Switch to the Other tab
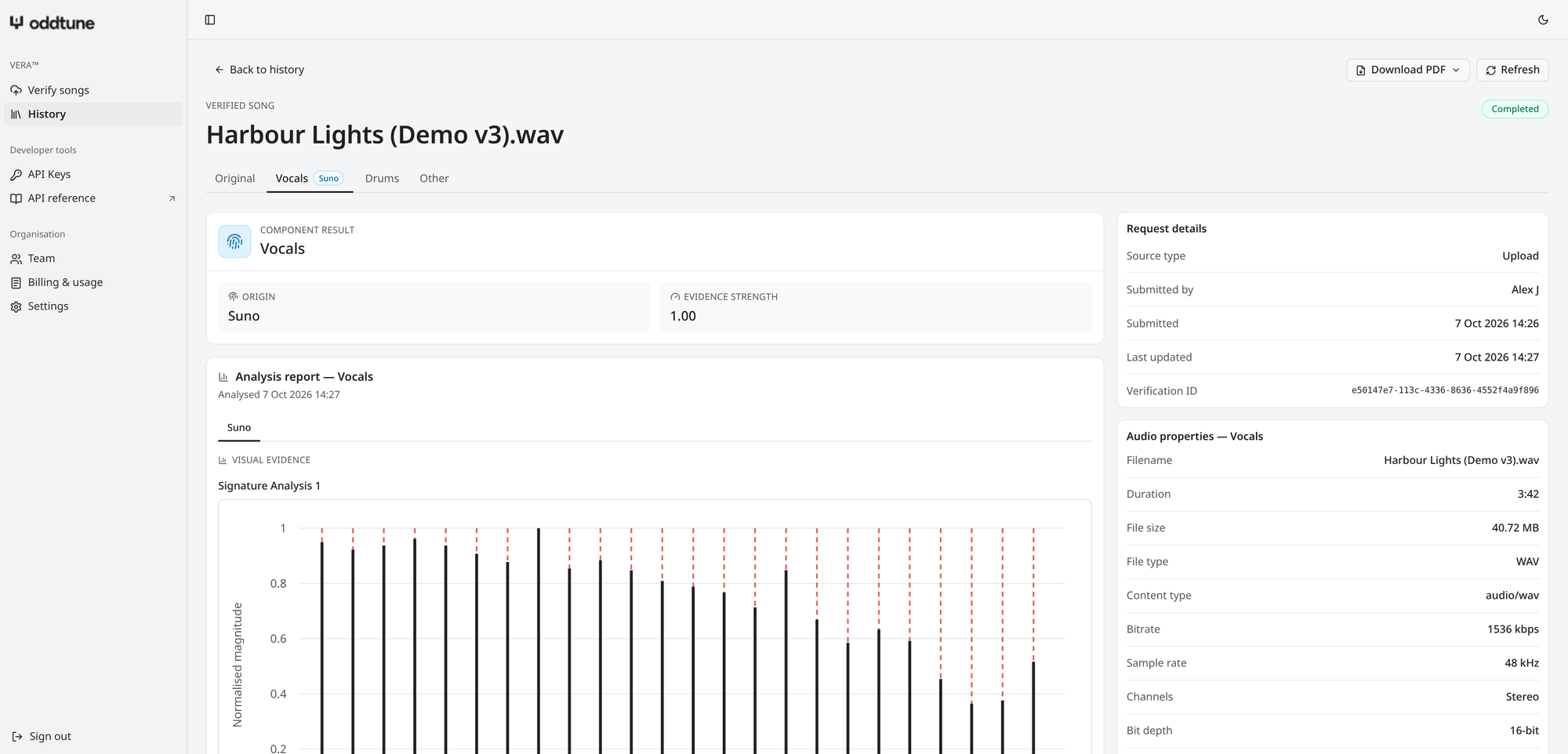This screenshot has height=754, width=1568. pos(434,179)
